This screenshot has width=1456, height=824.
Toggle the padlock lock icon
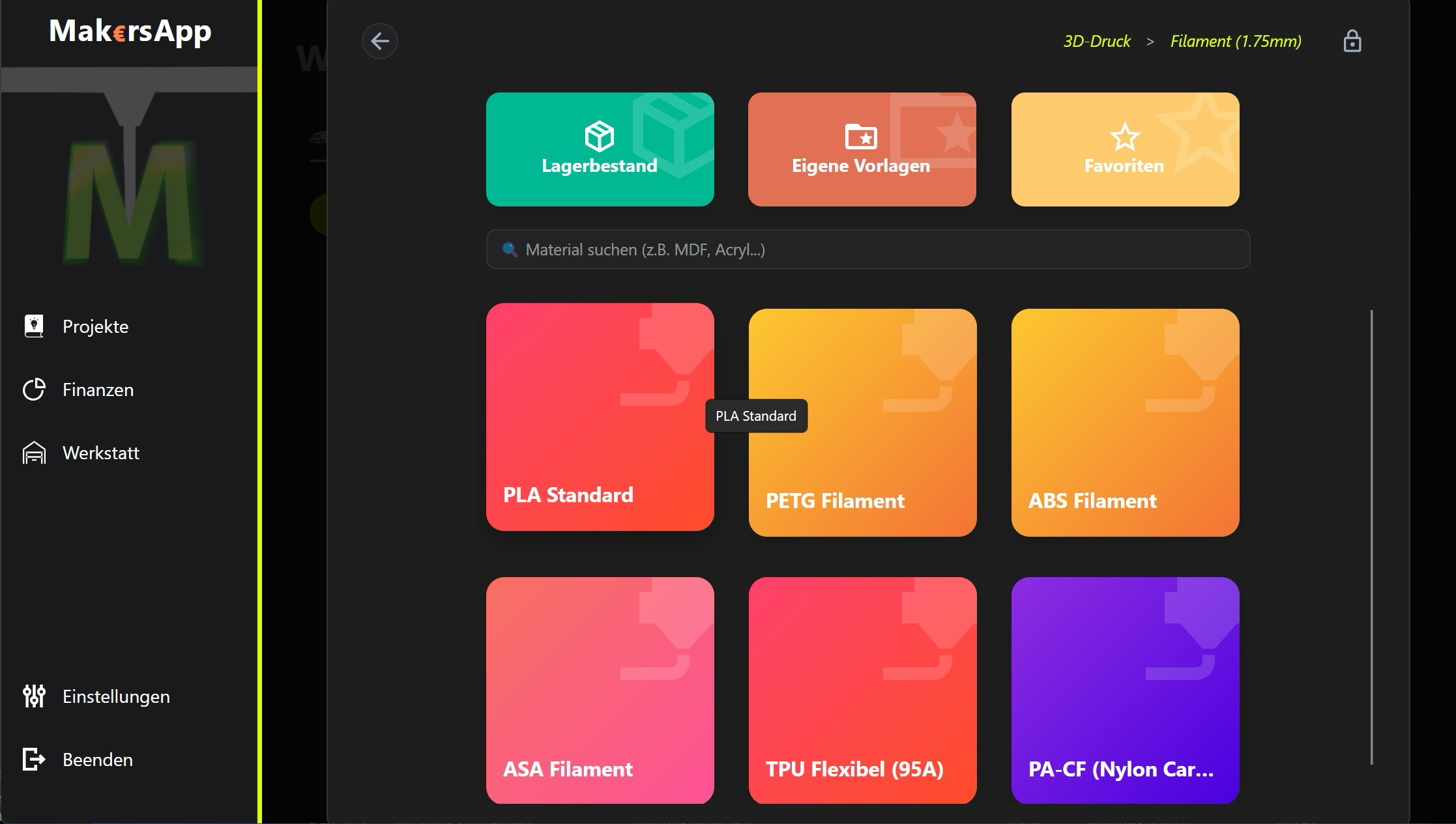1352,42
